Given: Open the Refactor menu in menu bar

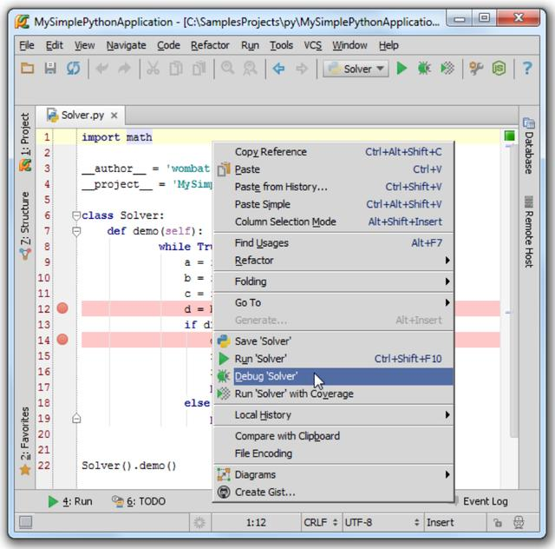Looking at the screenshot, I should point(210,45).
